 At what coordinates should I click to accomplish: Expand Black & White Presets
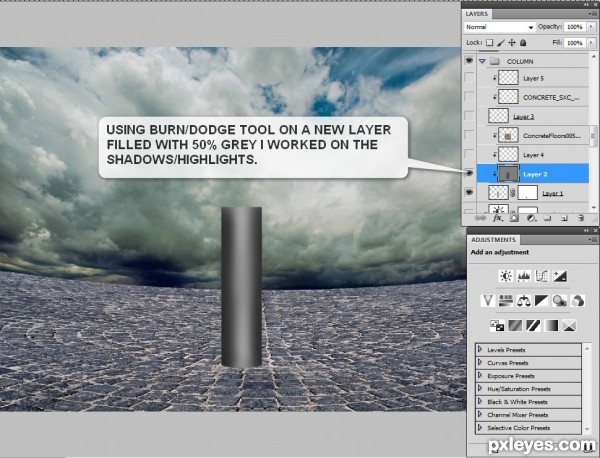480,401
